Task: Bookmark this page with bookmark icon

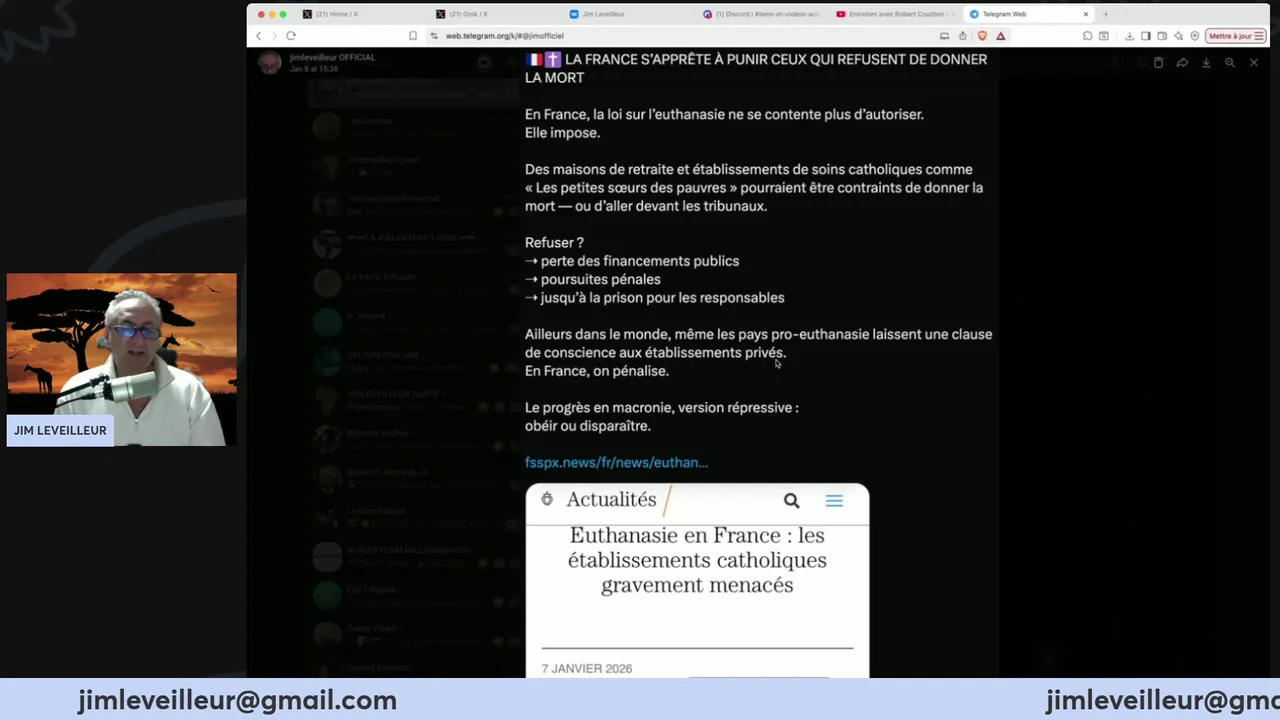Action: (413, 36)
